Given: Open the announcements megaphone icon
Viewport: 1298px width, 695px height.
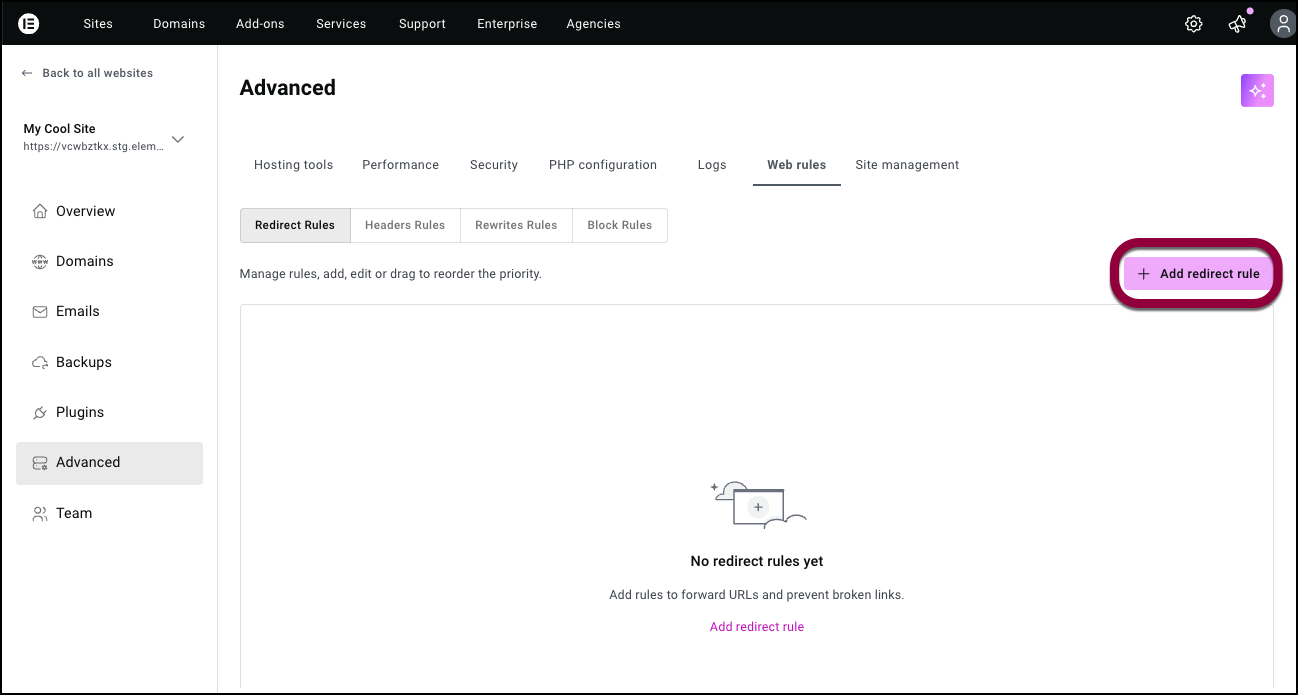Looking at the screenshot, I should click(1237, 24).
